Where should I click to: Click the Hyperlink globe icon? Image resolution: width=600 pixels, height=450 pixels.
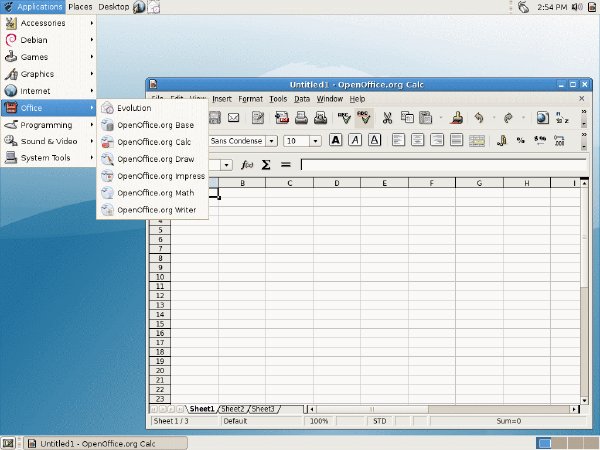pyautogui.click(x=543, y=117)
